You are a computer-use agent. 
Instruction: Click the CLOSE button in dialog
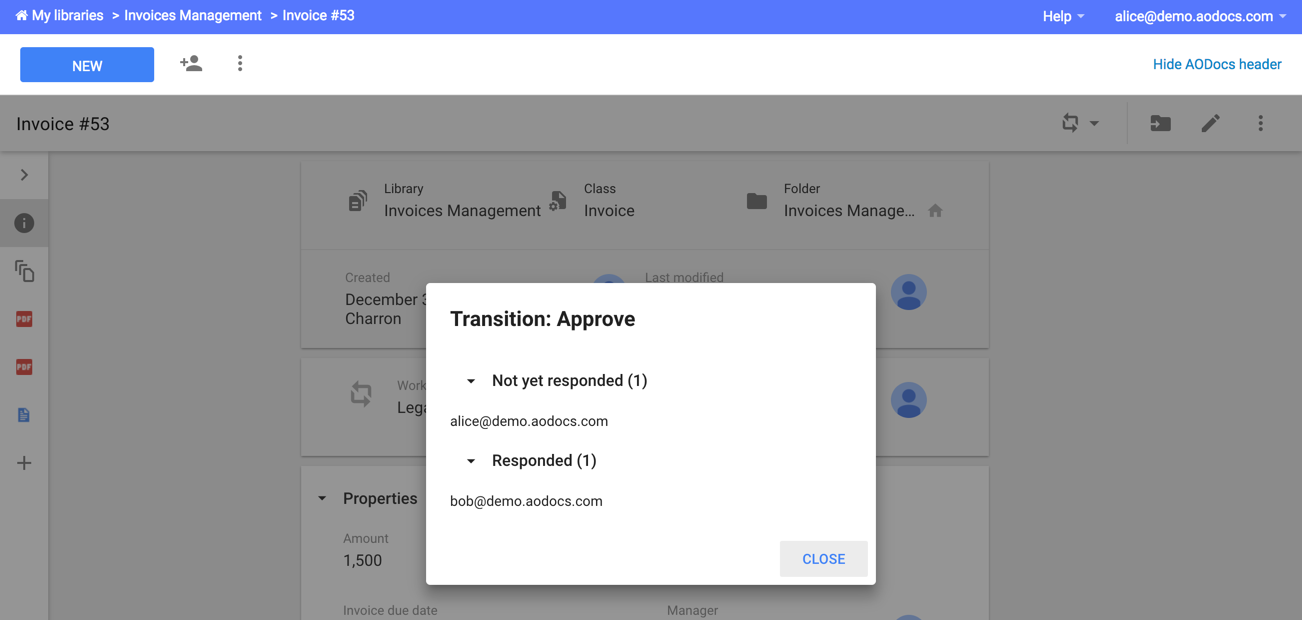tap(824, 559)
